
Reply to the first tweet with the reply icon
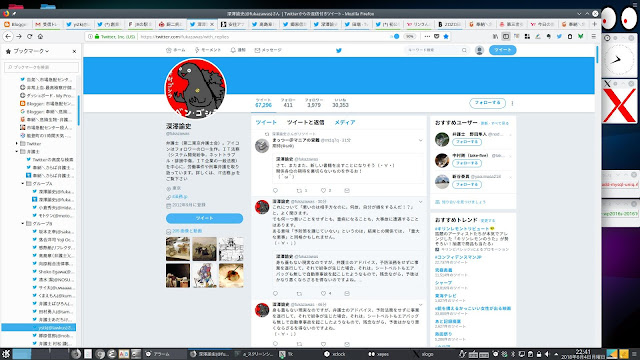coord(276,191)
